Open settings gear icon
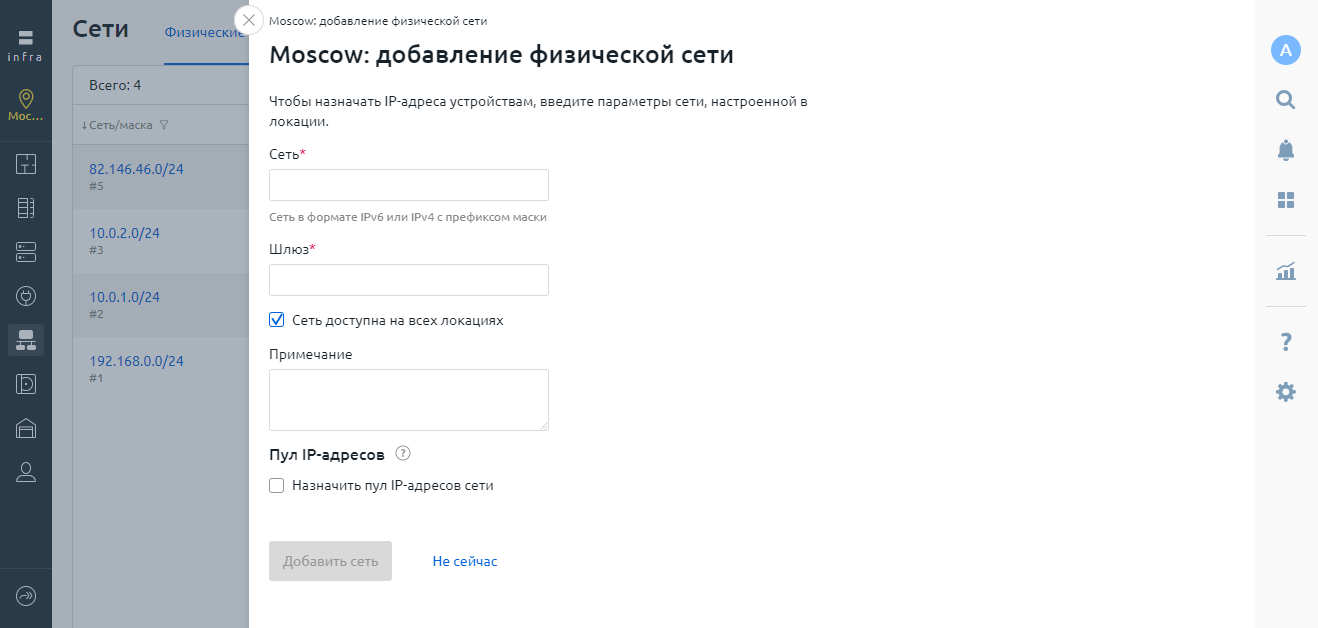The width and height of the screenshot is (1318, 628). (x=1286, y=392)
